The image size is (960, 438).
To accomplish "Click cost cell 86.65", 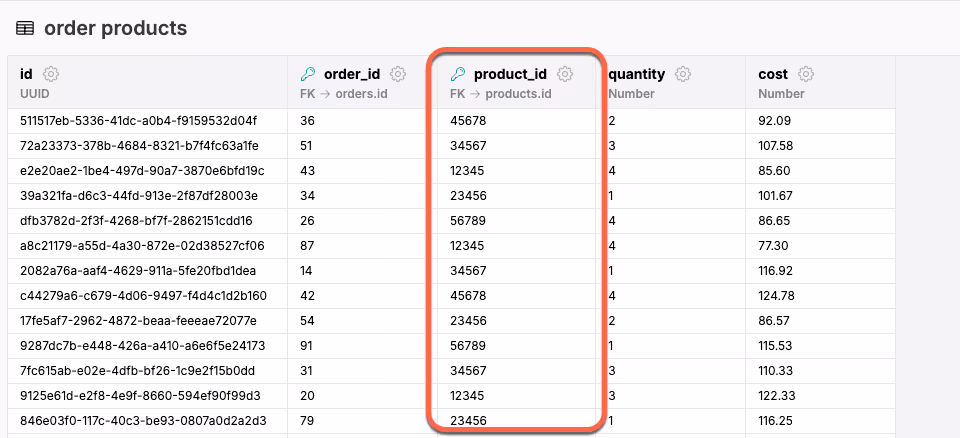I will click(820, 221).
